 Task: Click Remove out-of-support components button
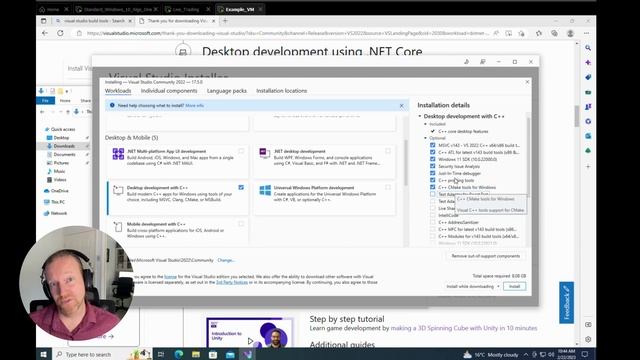486,256
